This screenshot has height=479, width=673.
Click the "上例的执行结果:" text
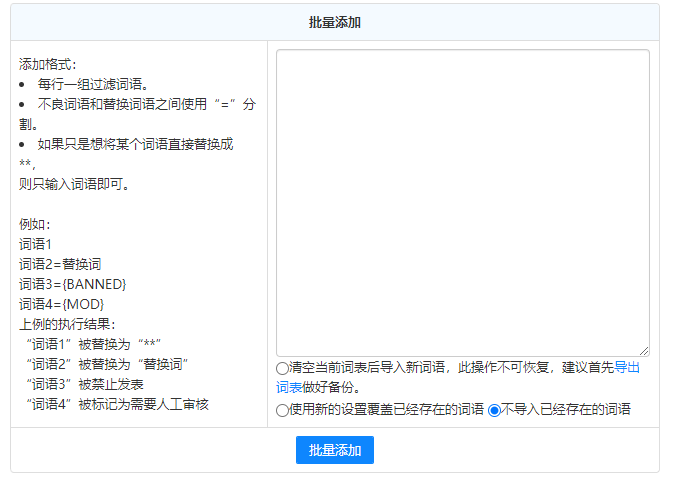coord(67,324)
